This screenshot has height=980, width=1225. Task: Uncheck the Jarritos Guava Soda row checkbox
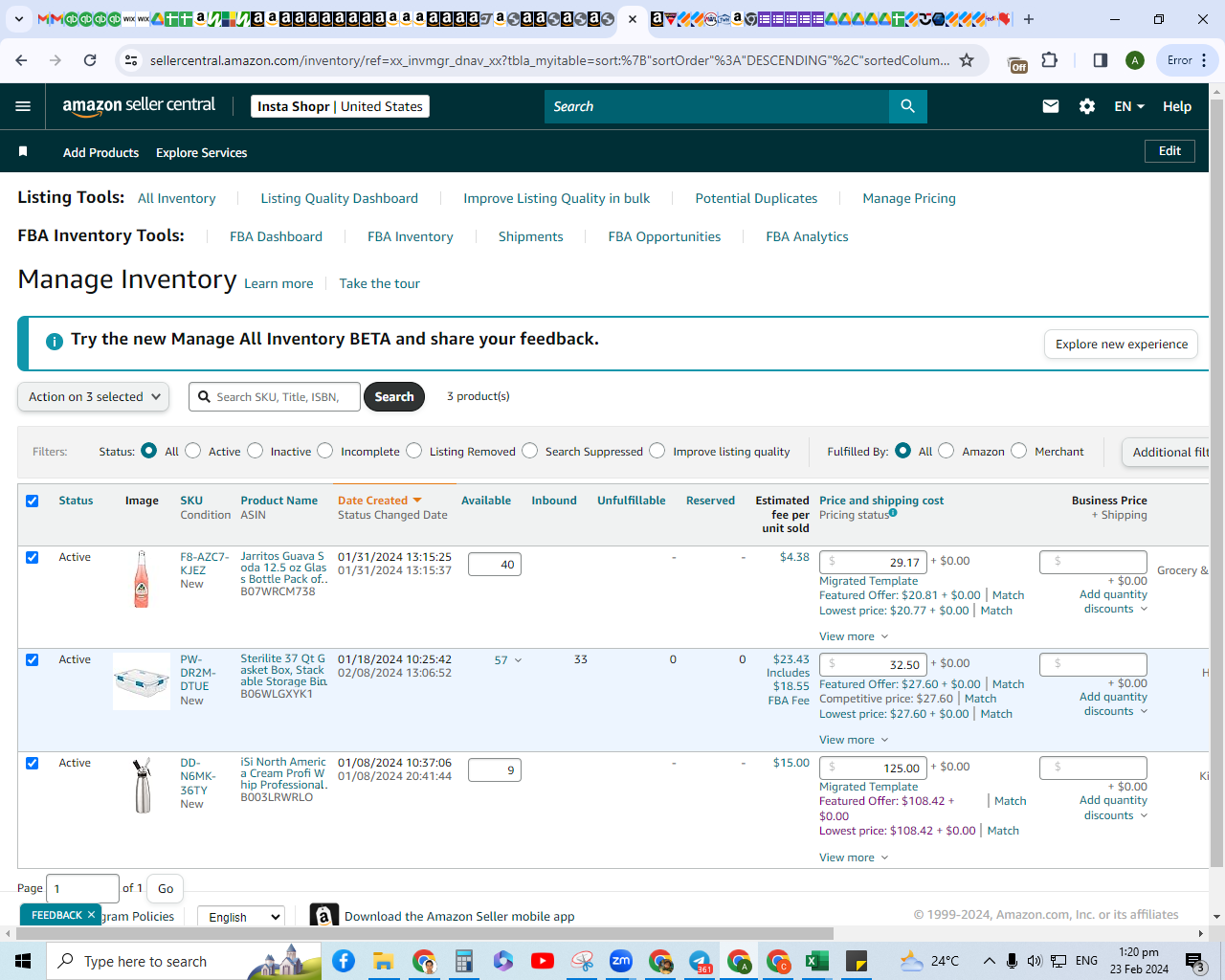click(x=33, y=557)
